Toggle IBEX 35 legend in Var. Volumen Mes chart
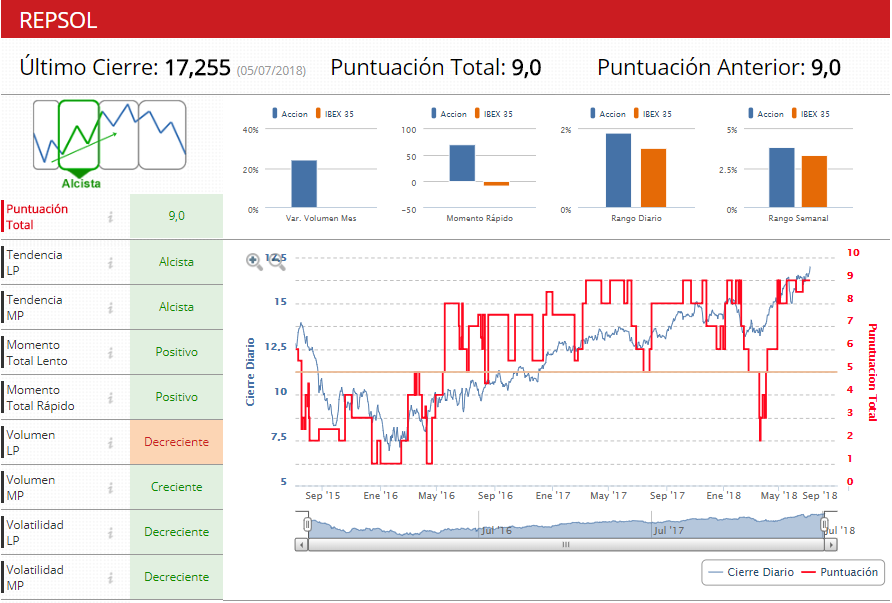The width and height of the screenshot is (892, 603). click(334, 114)
